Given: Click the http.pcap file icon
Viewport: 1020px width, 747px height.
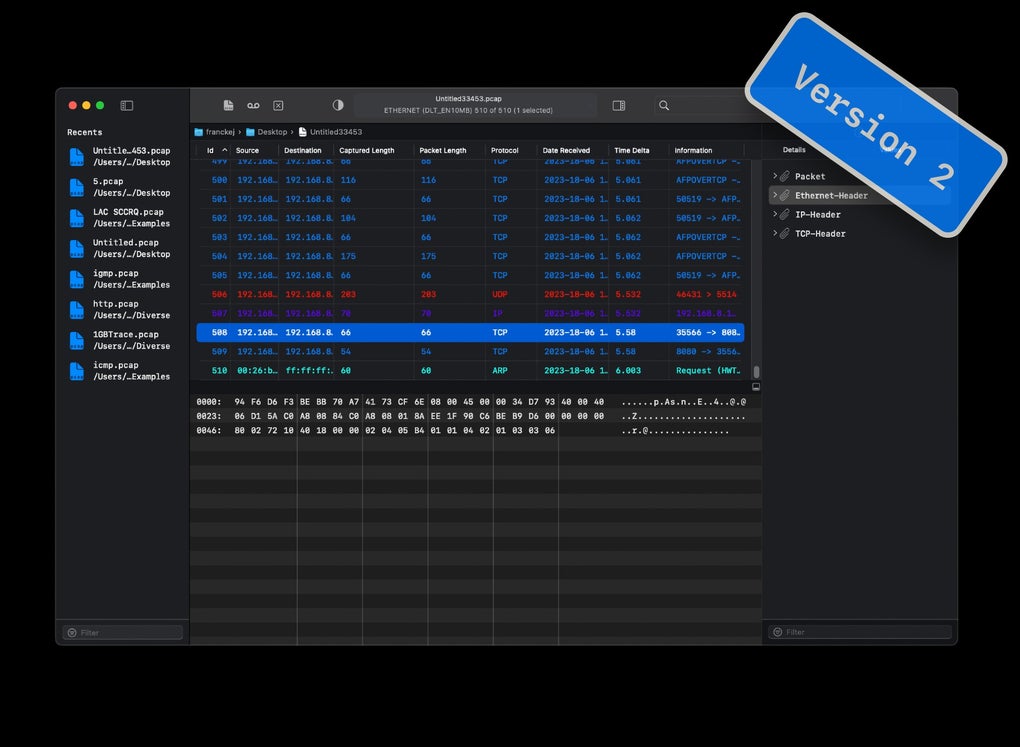Looking at the screenshot, I should point(77,310).
